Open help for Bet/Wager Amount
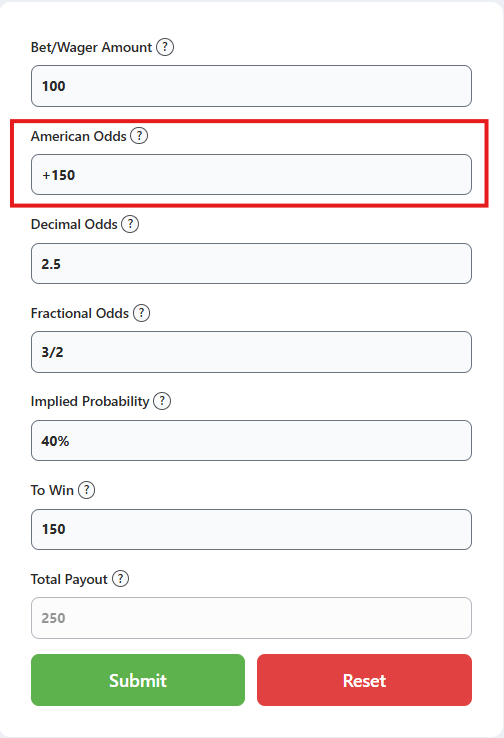This screenshot has height=738, width=504. pyautogui.click(x=165, y=47)
